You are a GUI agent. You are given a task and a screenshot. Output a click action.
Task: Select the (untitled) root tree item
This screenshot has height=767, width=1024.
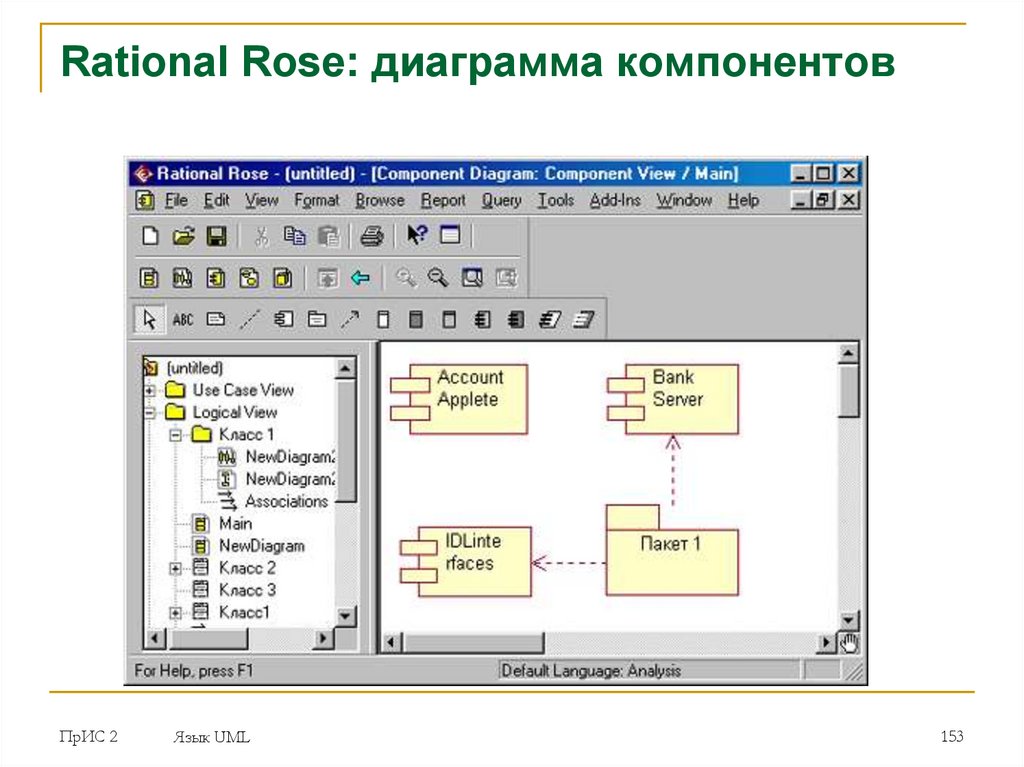tap(195, 368)
